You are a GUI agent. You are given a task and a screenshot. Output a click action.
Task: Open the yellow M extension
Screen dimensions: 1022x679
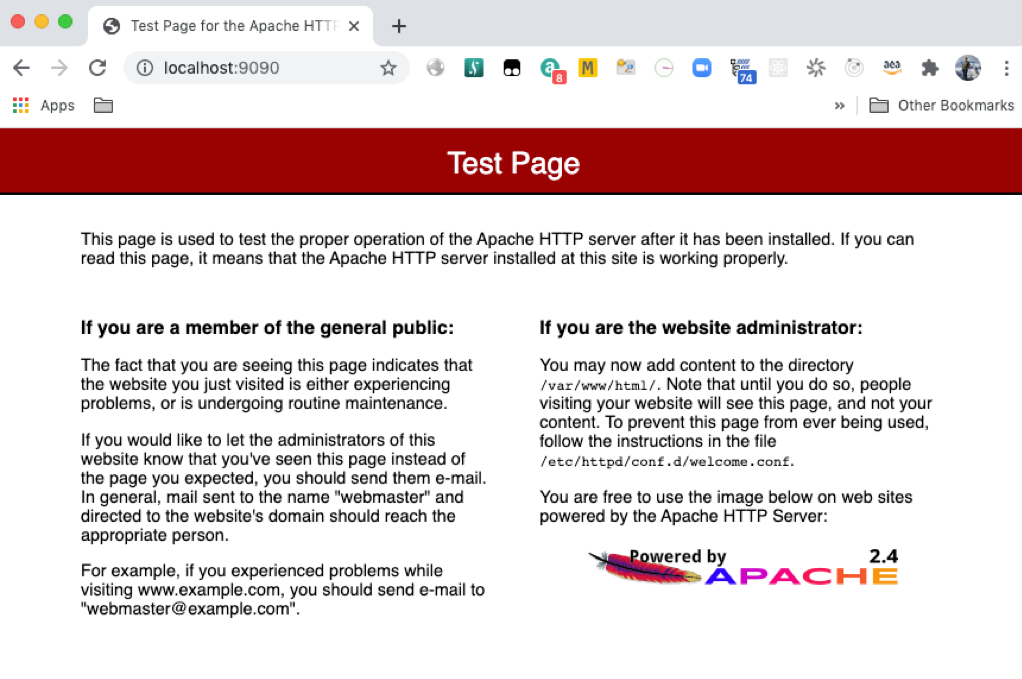588,68
